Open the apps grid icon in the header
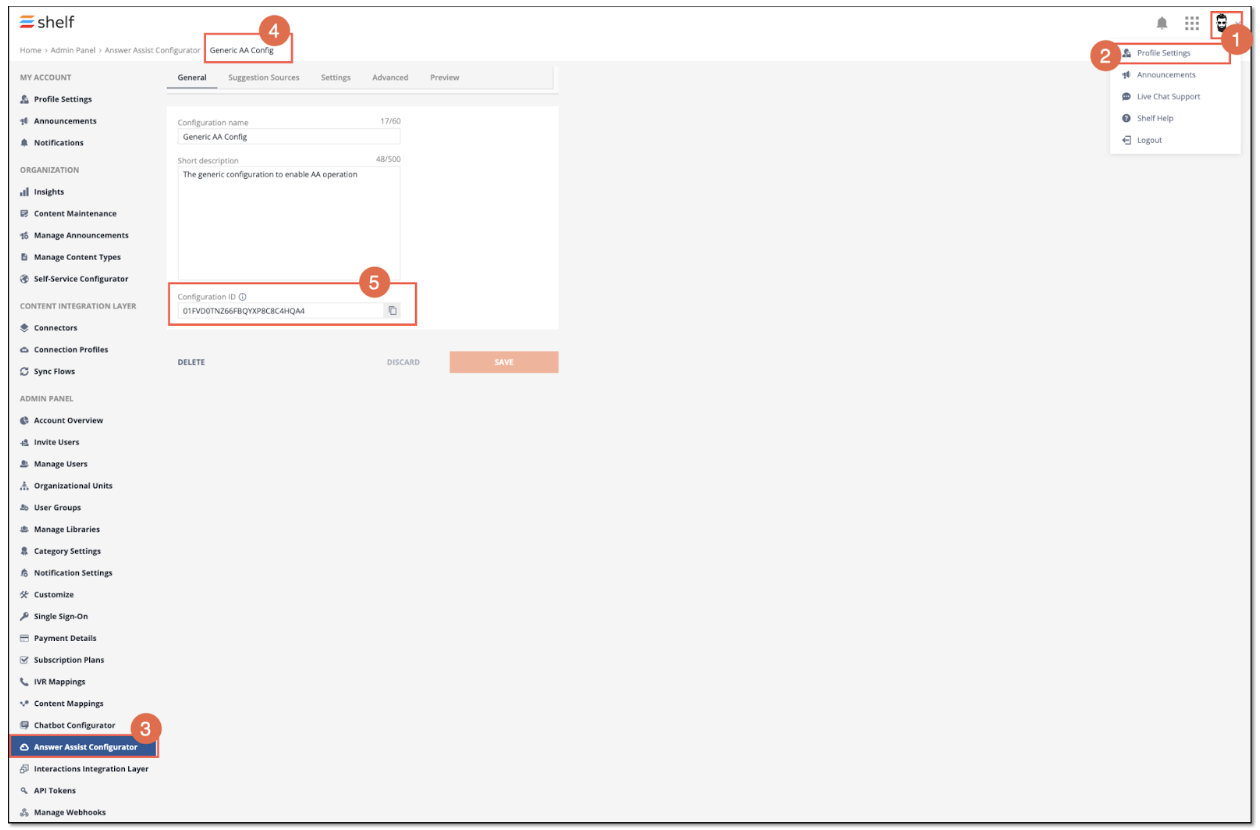 click(x=1192, y=23)
